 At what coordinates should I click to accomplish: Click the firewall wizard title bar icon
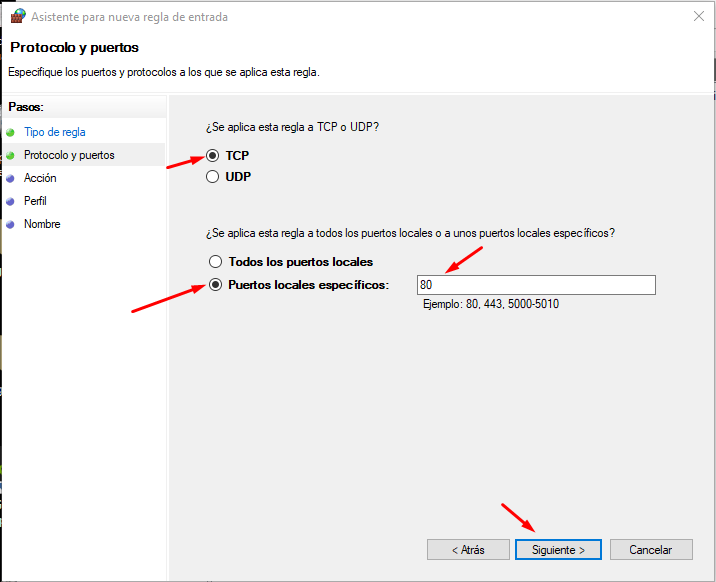pyautogui.click(x=17, y=16)
